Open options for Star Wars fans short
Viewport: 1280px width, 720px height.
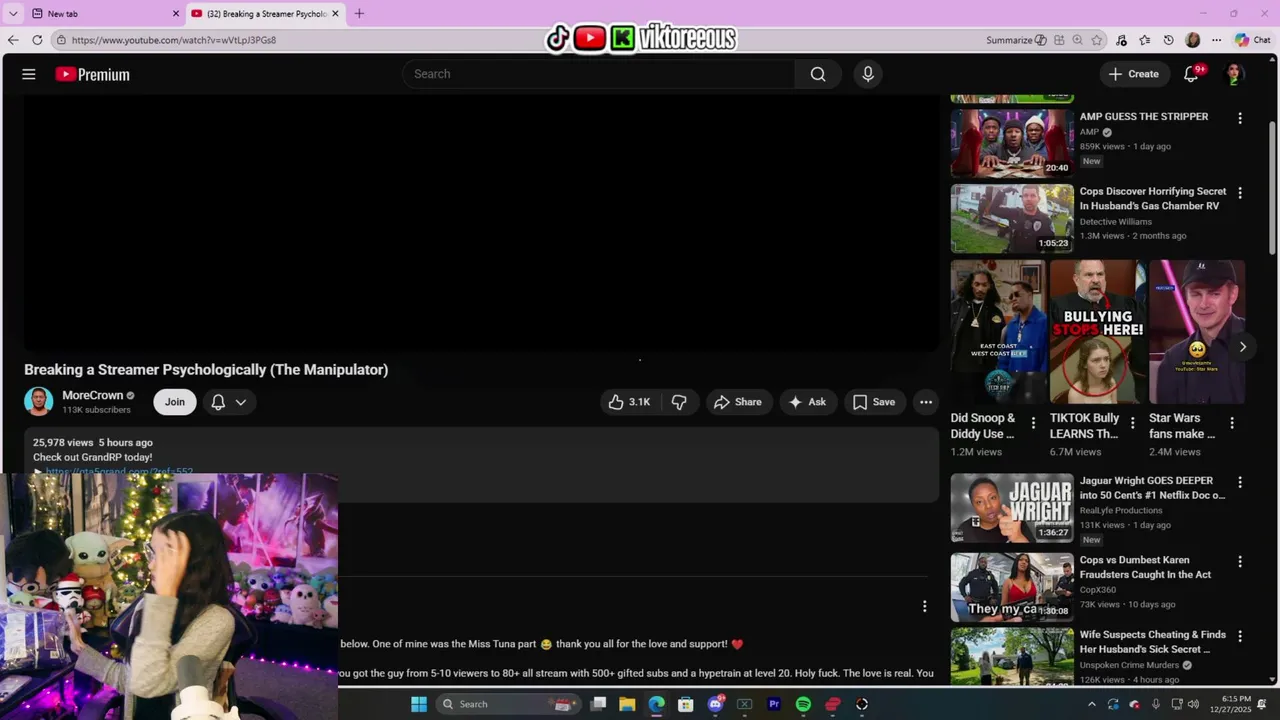pos(1232,423)
